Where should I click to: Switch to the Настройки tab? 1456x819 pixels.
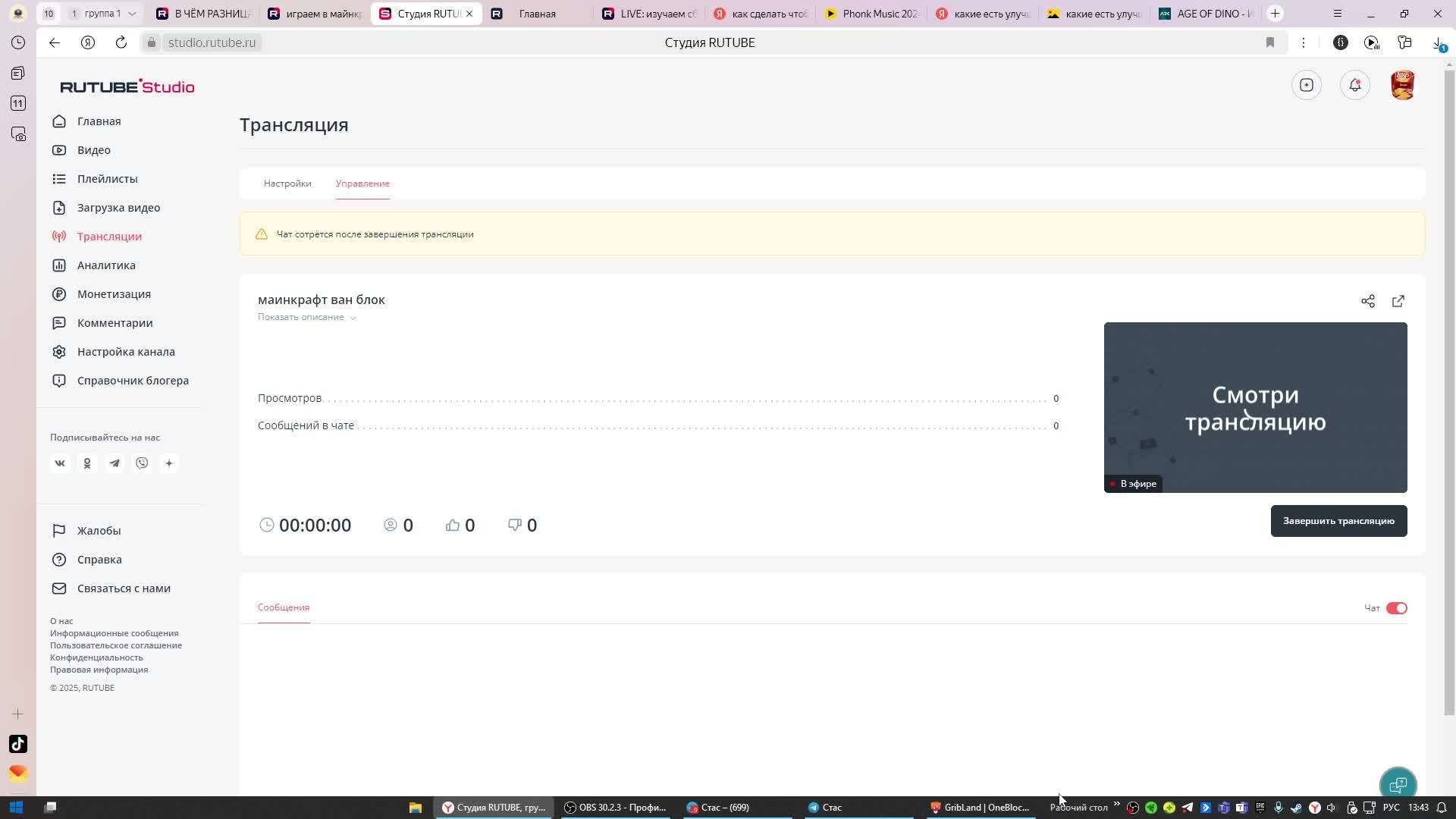(287, 184)
